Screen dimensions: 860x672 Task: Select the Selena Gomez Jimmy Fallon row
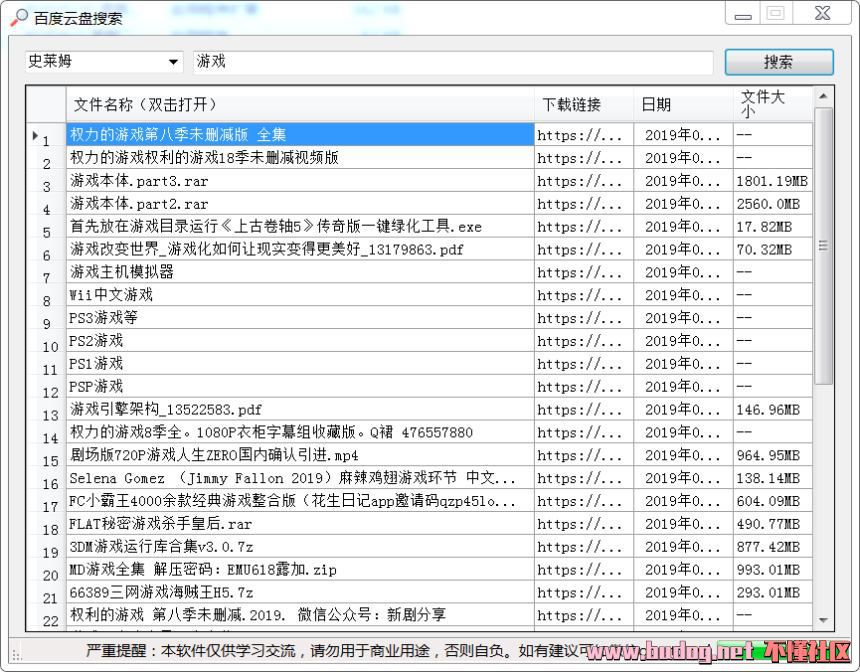tap(300, 478)
